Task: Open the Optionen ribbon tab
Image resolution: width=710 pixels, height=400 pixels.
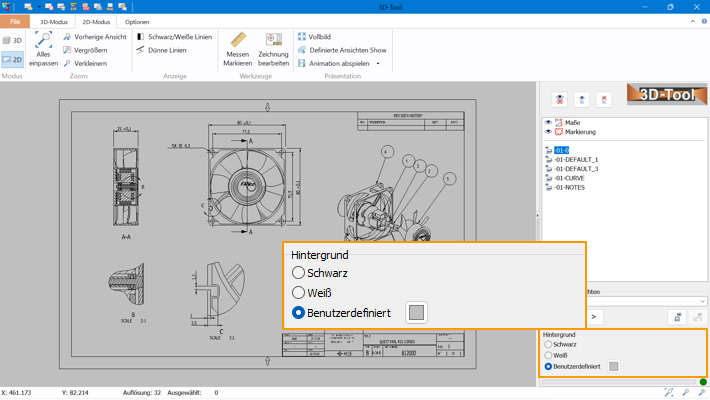Action: point(138,20)
